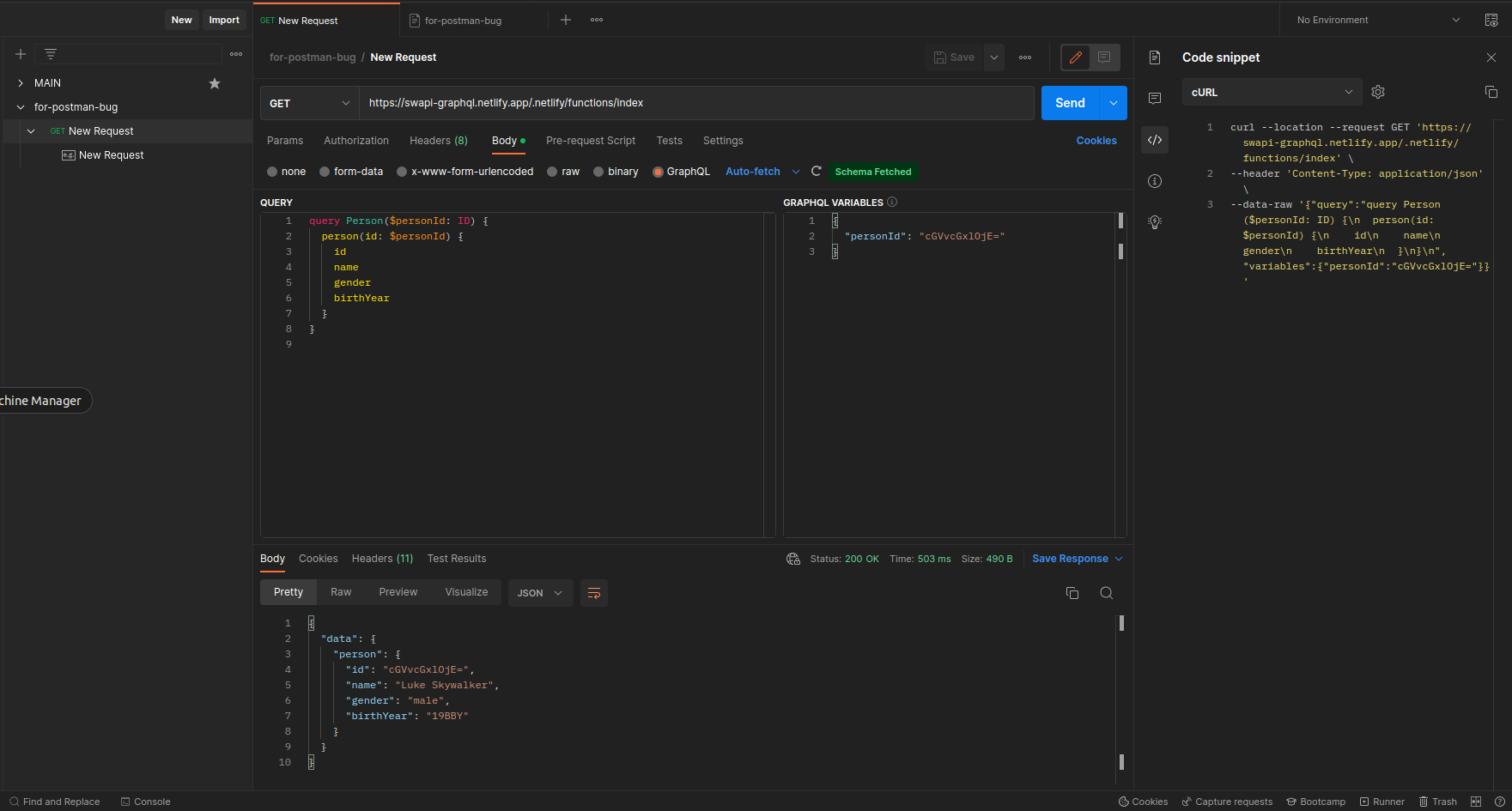Open environment quick look icon
1512x811 pixels.
tap(1491, 20)
